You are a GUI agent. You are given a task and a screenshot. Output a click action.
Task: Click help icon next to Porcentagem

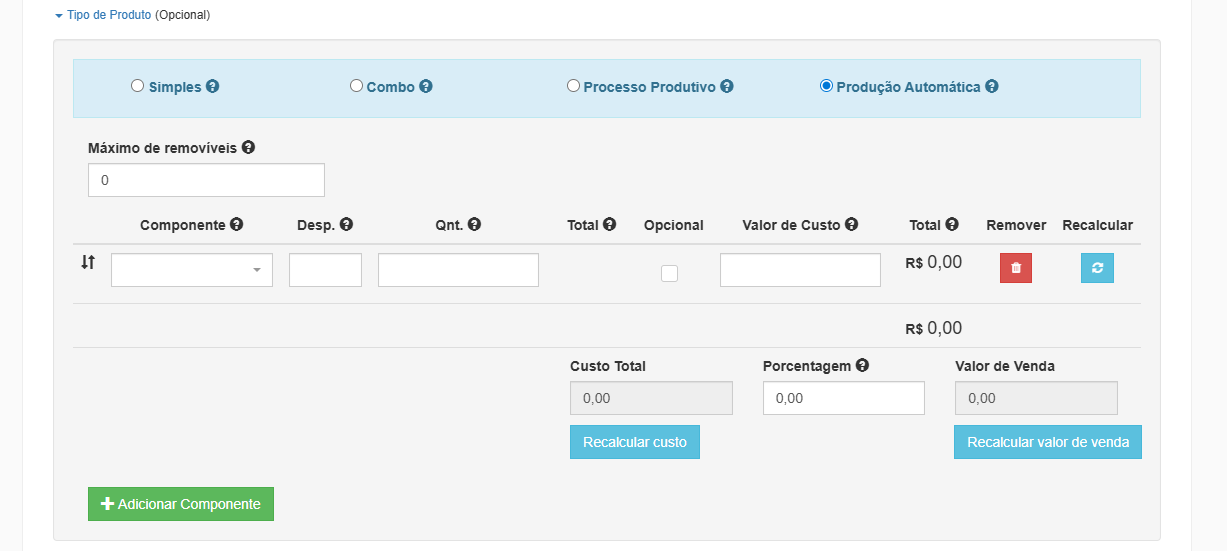tap(862, 366)
